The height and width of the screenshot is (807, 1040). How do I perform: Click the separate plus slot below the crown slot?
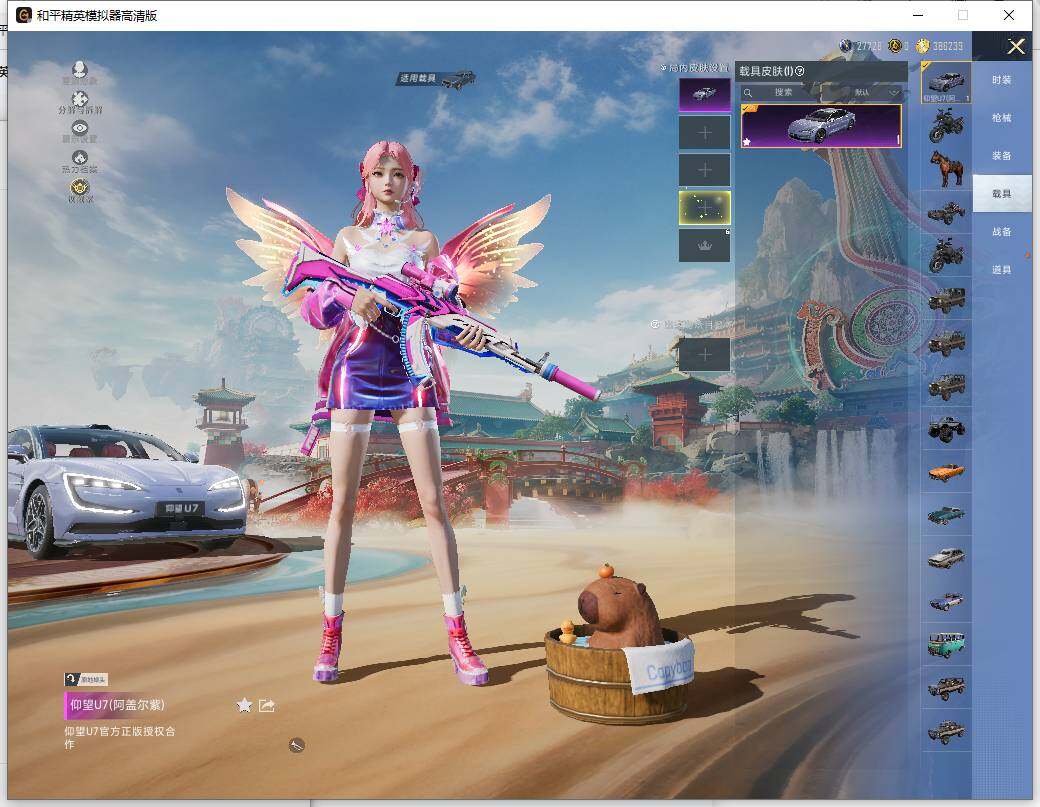704,355
